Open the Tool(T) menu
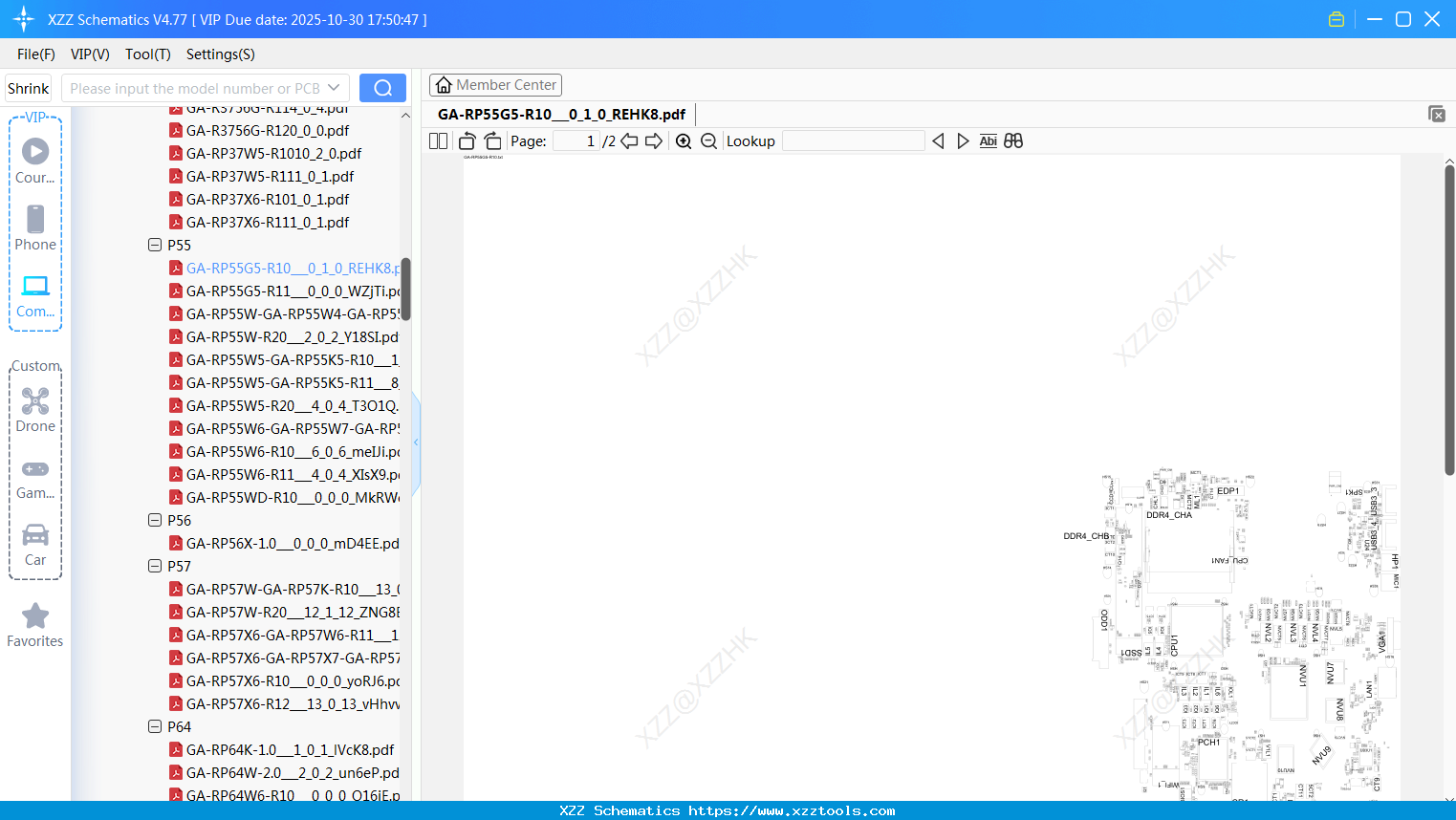 [148, 54]
